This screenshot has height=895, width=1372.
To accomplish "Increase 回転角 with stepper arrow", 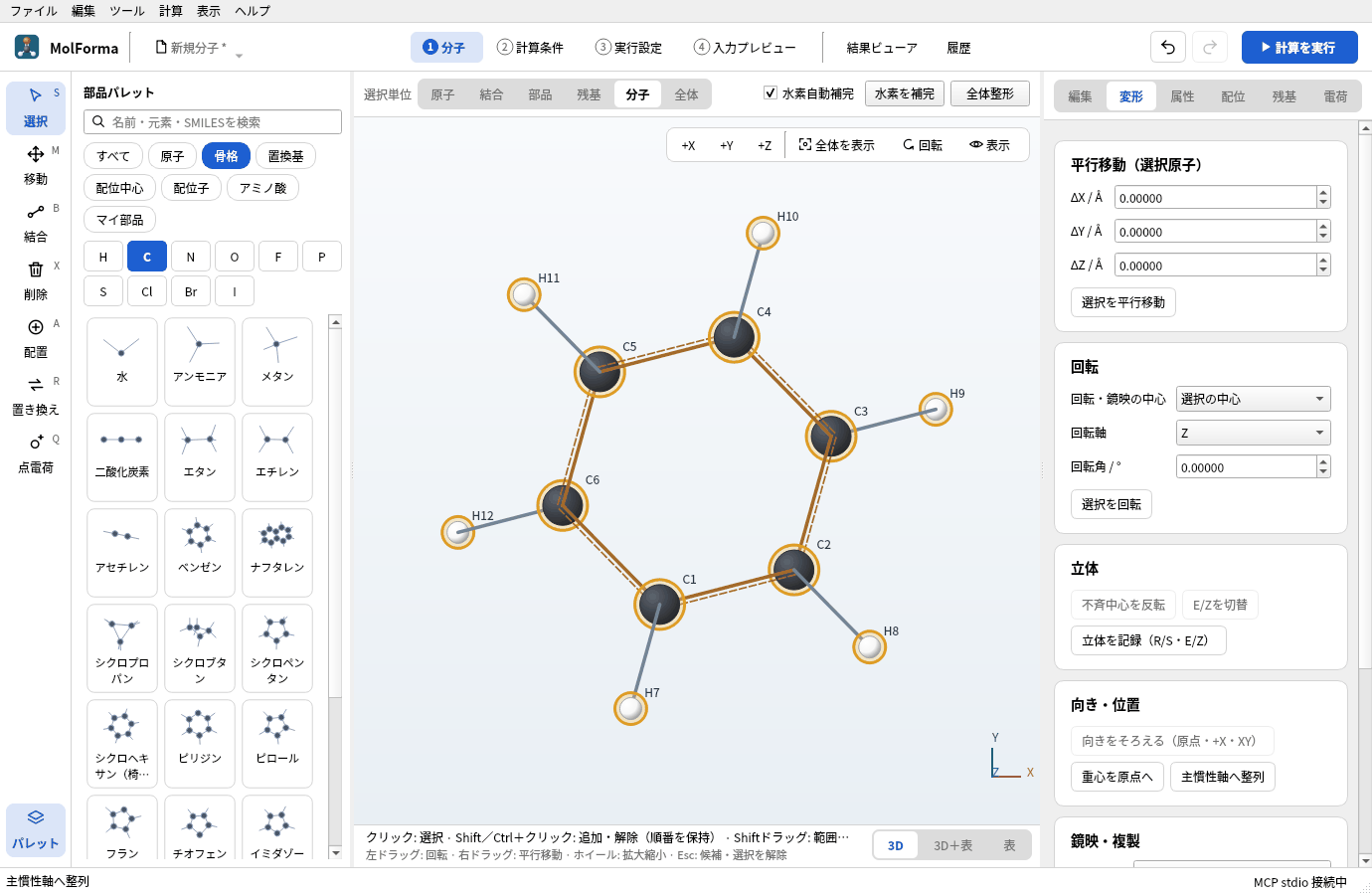I will tap(1323, 461).
